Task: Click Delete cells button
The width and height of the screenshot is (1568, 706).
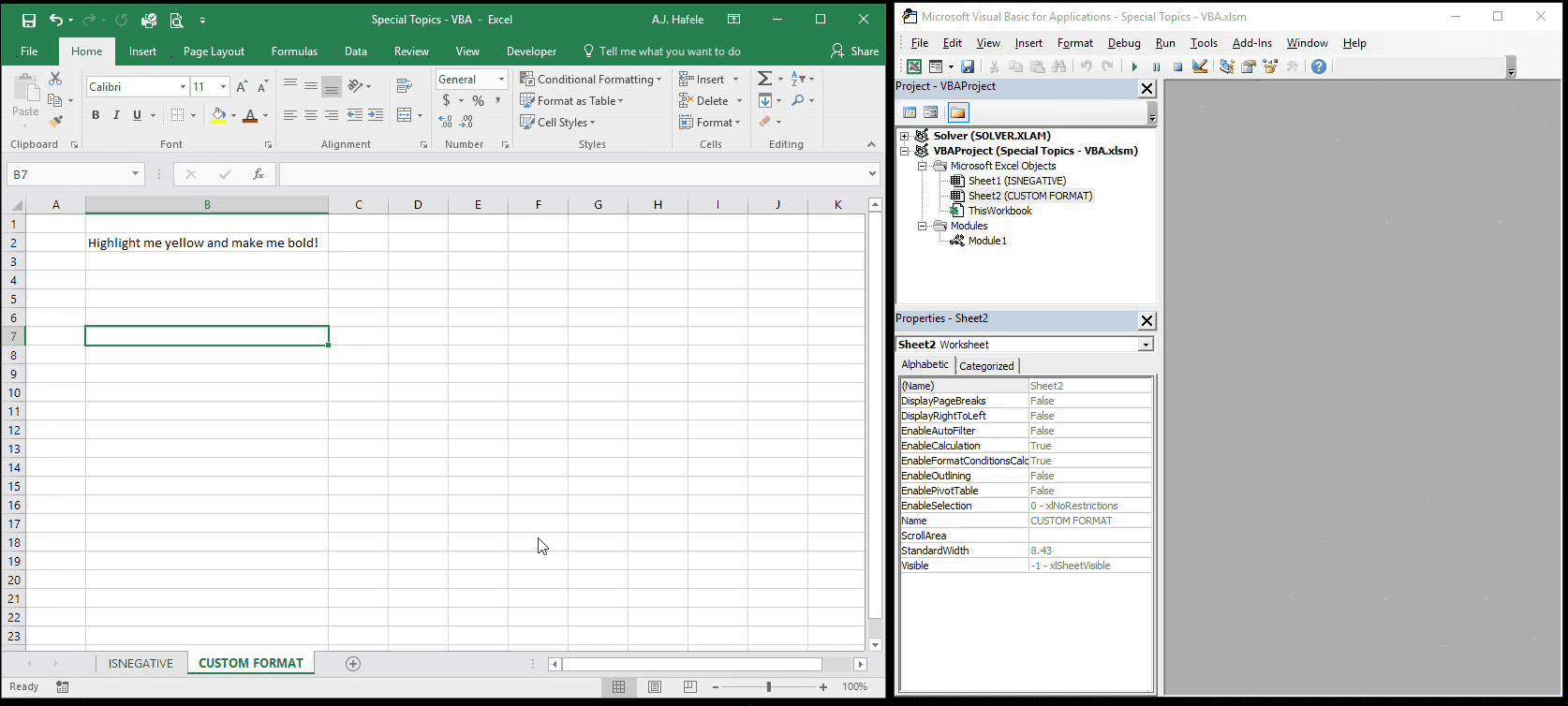Action: (x=710, y=100)
